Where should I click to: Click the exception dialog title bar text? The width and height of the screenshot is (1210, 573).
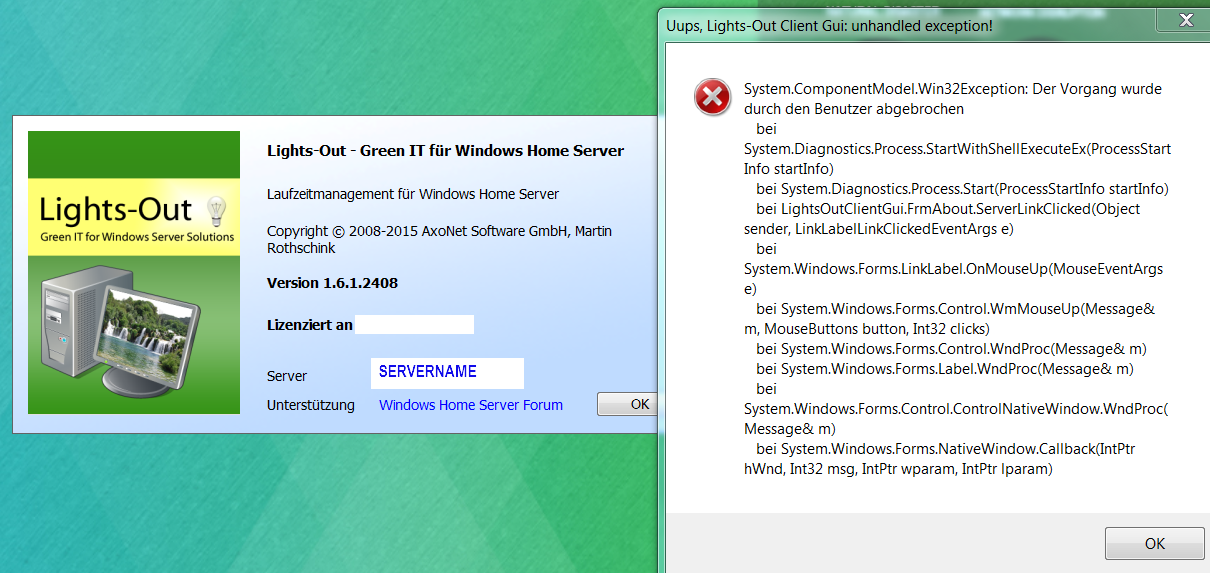click(x=829, y=26)
